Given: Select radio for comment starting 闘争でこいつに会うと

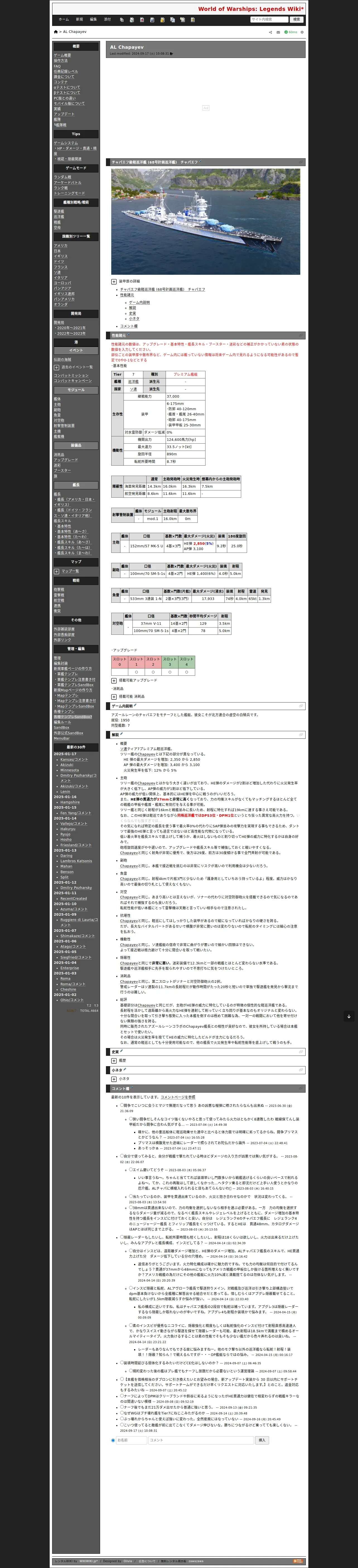Looking at the screenshot, I should pos(122,1105).
